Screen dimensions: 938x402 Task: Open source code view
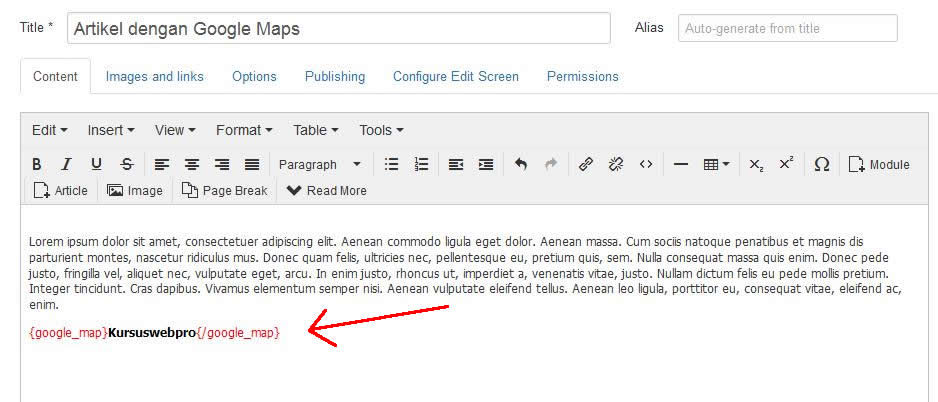click(645, 165)
